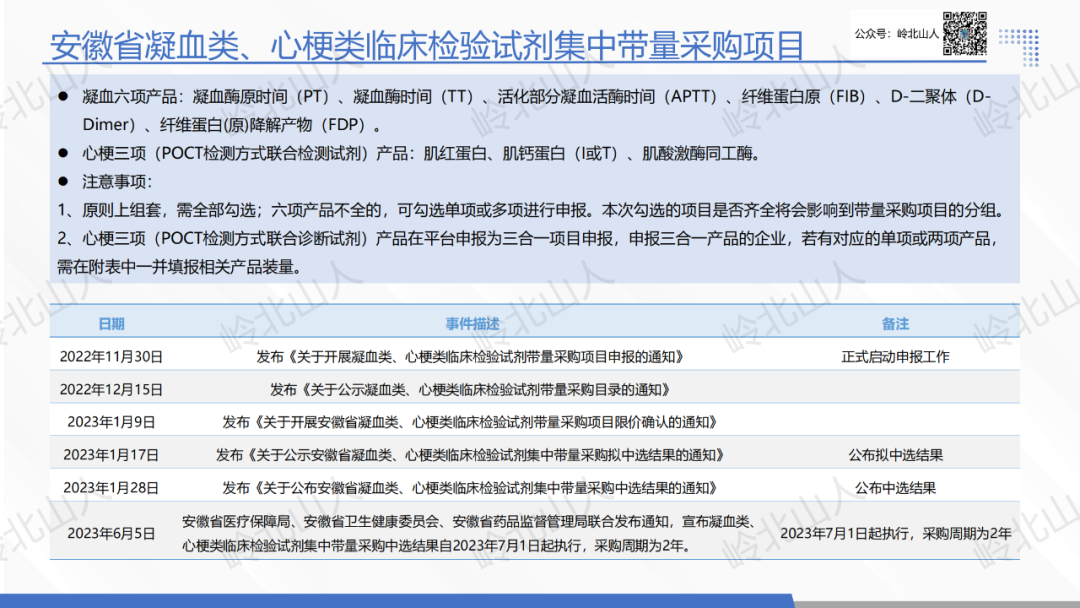
Task: Click the event text about 限价确认的通知
Action: 470,422
